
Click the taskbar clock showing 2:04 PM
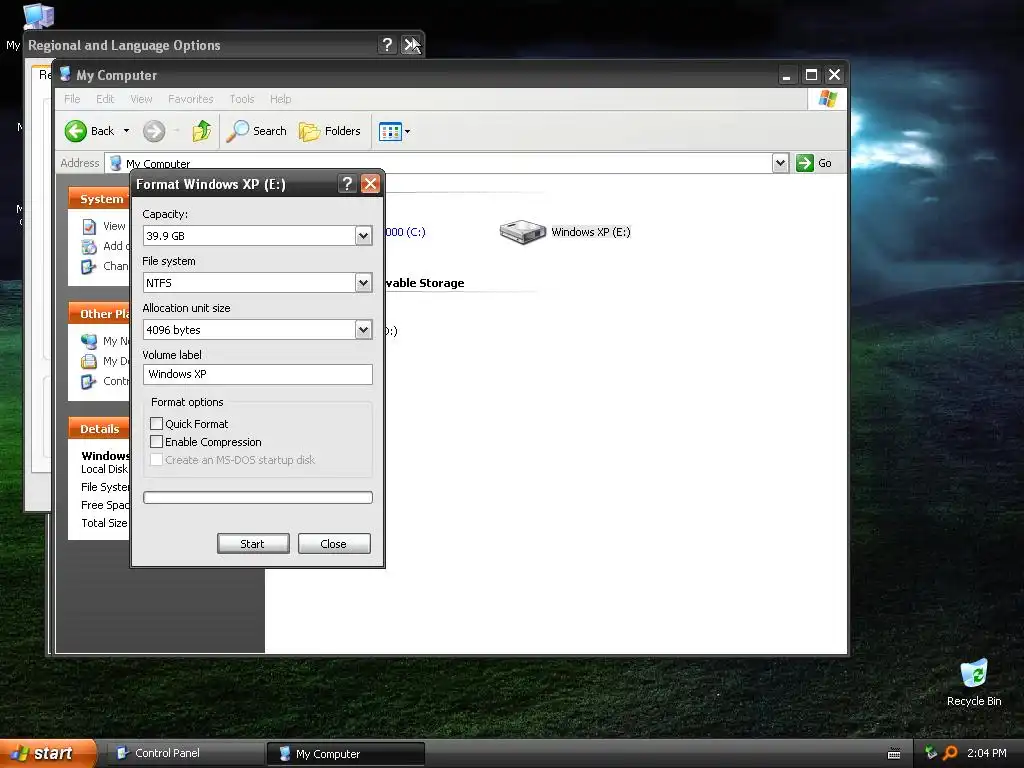point(987,753)
